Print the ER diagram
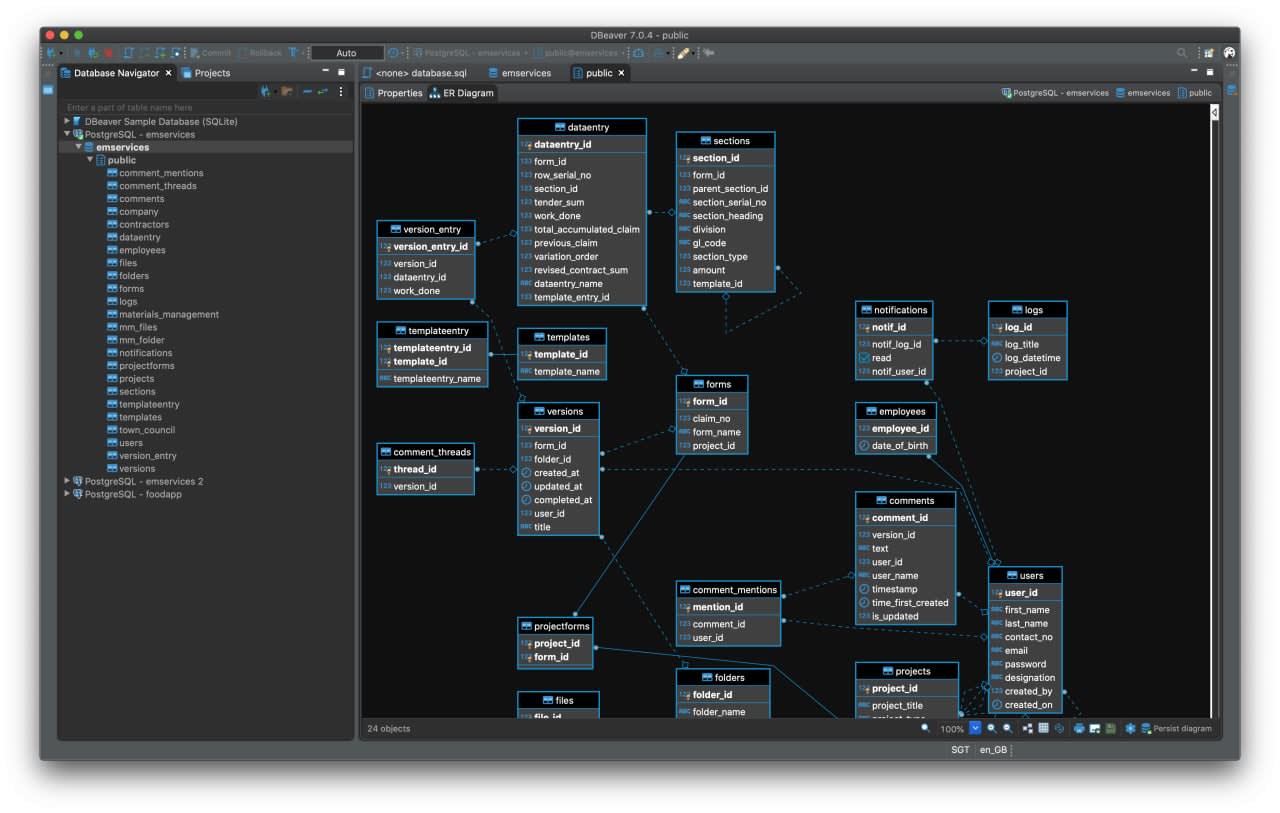This screenshot has height=813, width=1280. pyautogui.click(x=1079, y=729)
